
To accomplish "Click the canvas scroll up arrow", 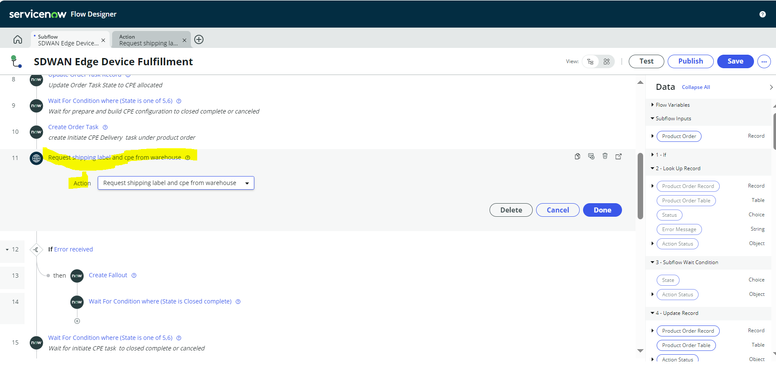I will [x=640, y=83].
